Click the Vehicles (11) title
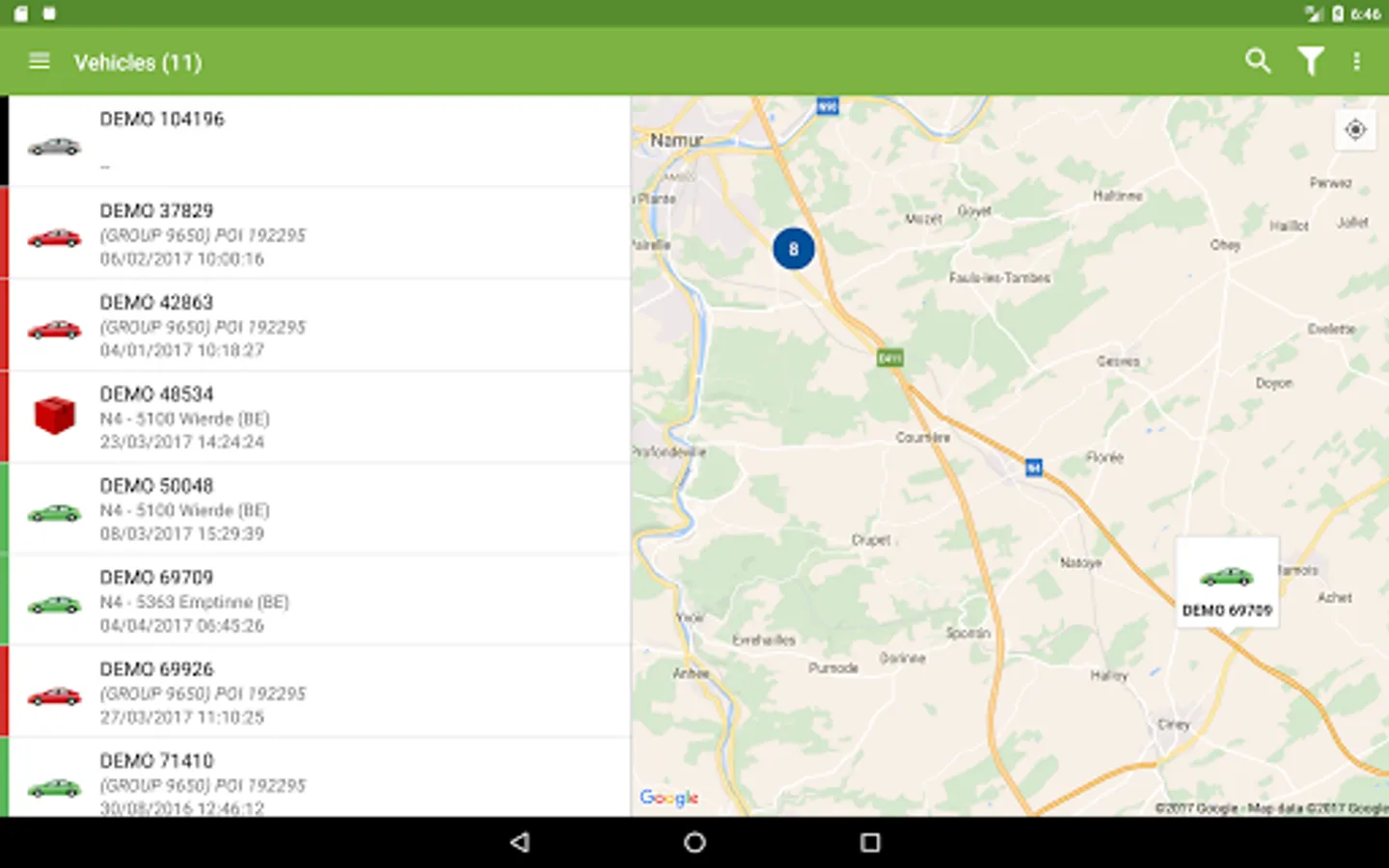The height and width of the screenshot is (868, 1389). tap(138, 63)
